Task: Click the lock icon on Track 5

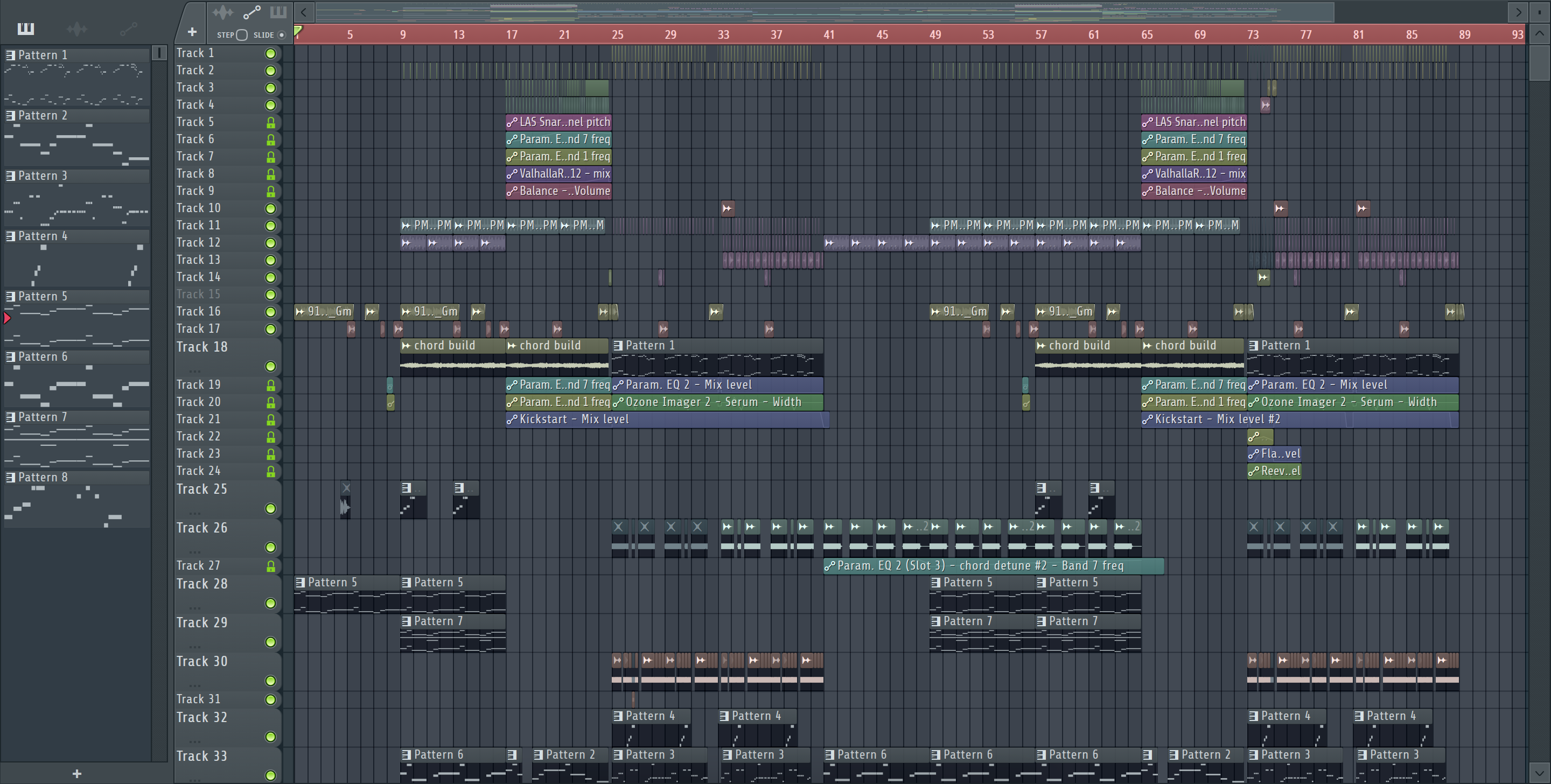Action: 271,122
